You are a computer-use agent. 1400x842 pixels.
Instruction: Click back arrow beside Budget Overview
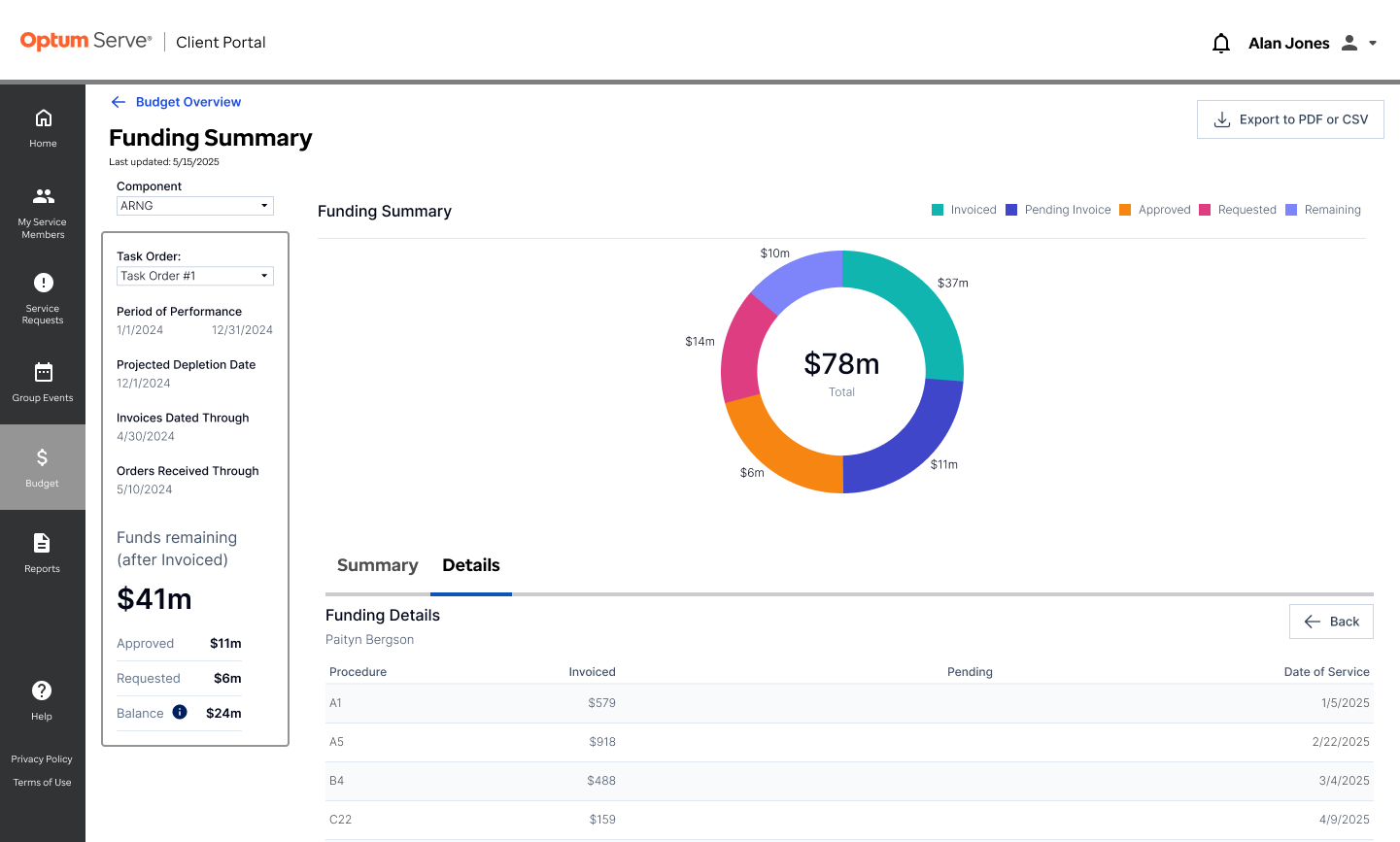[x=119, y=102]
